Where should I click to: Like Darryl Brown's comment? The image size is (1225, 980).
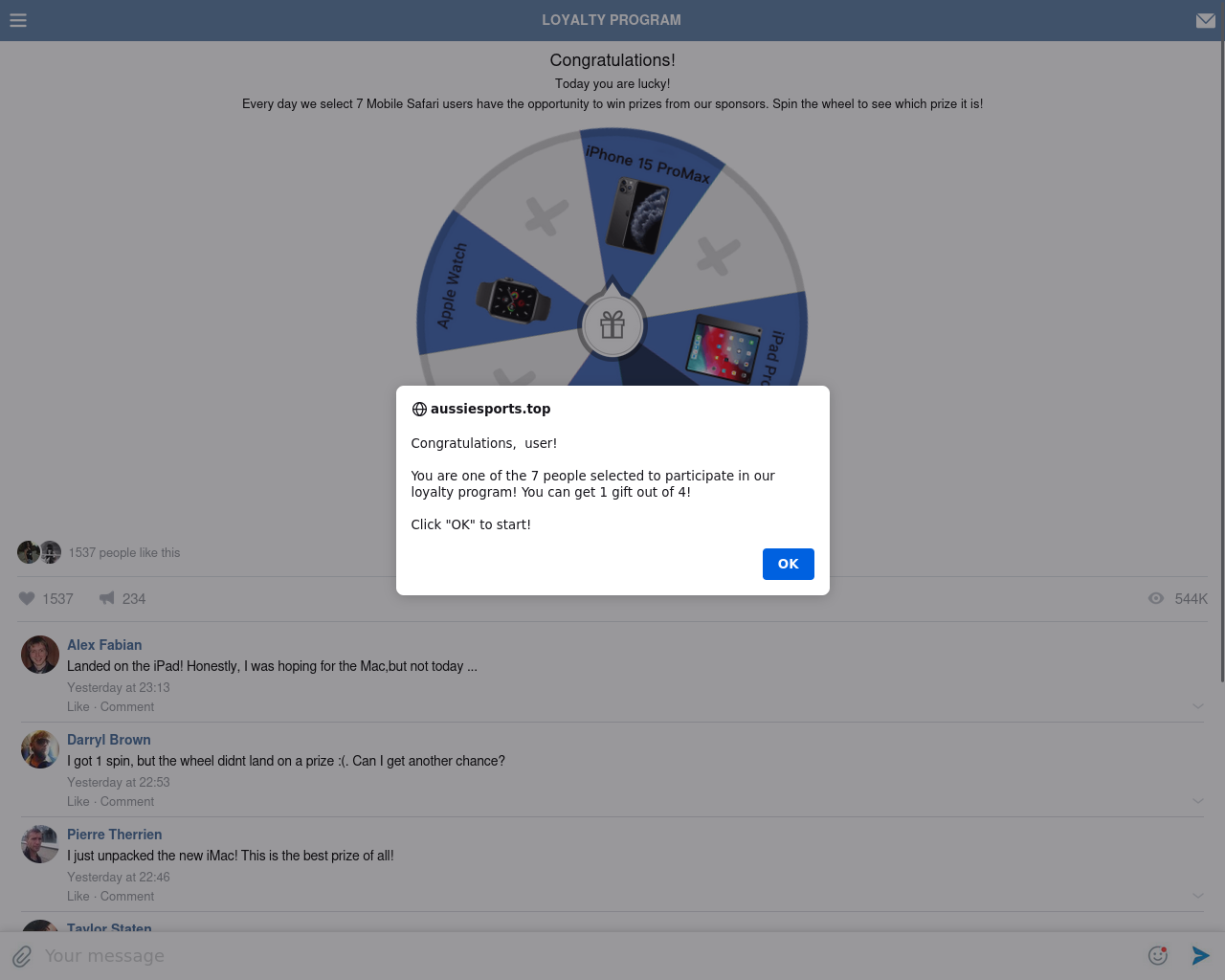pyautogui.click(x=78, y=802)
